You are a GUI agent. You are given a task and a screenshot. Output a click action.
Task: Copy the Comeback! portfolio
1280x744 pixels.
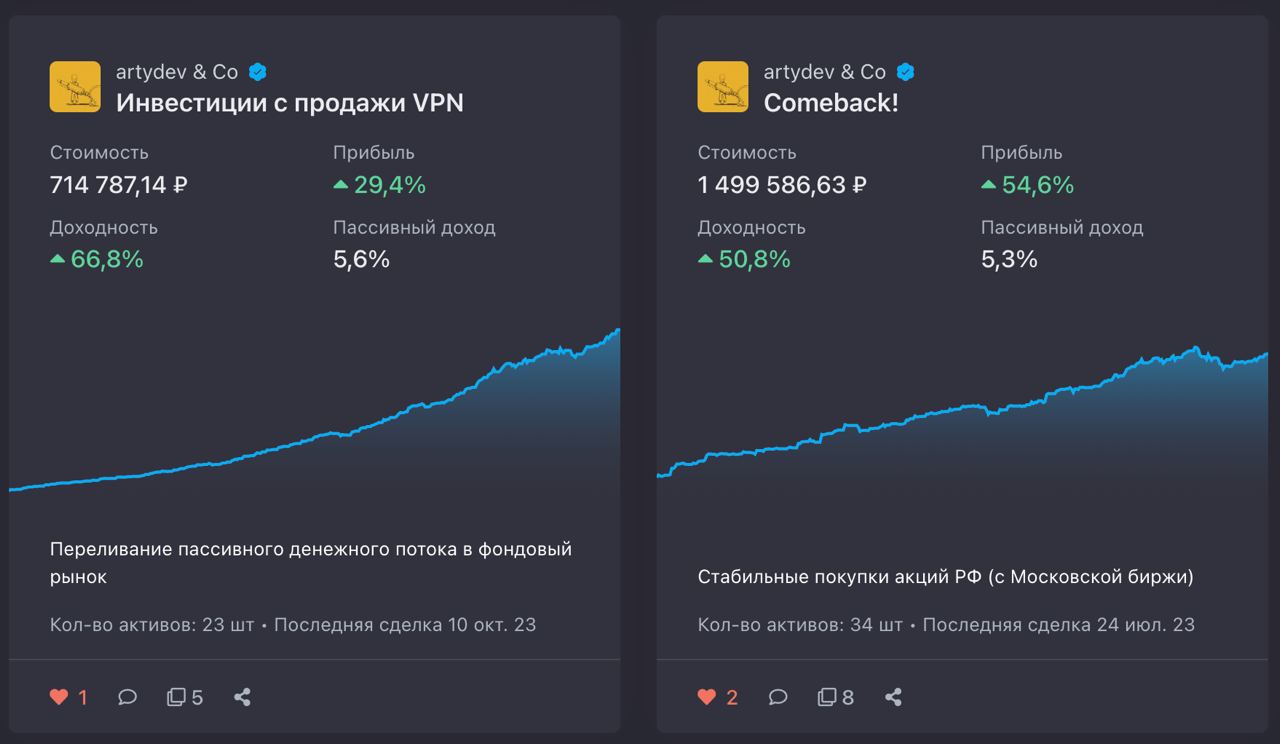coord(827,697)
